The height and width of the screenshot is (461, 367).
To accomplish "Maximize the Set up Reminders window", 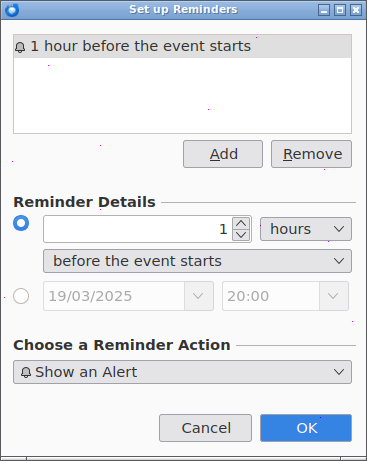I will coord(340,10).
